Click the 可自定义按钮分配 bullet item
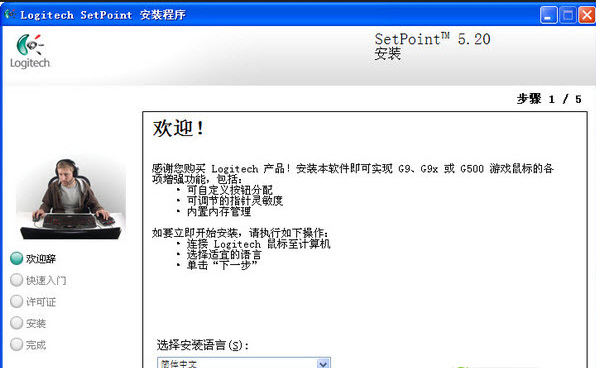The height and width of the screenshot is (368, 596). (230, 190)
